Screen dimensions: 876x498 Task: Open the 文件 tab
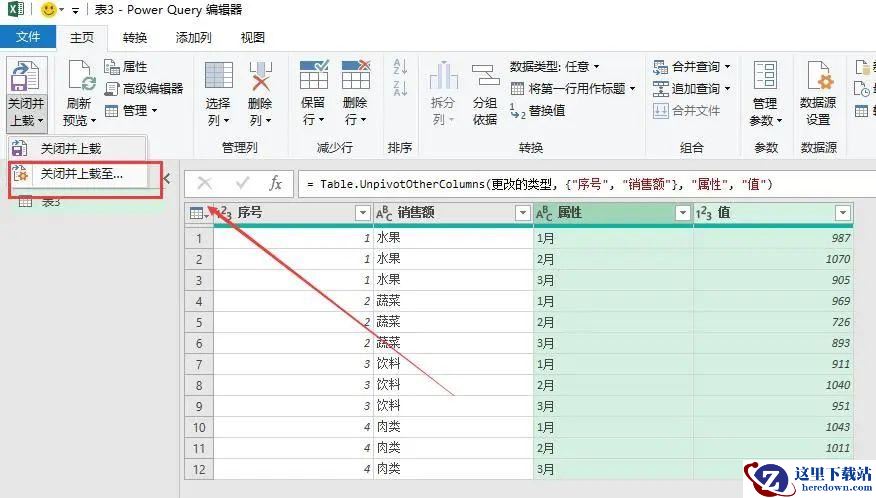[x=28, y=37]
